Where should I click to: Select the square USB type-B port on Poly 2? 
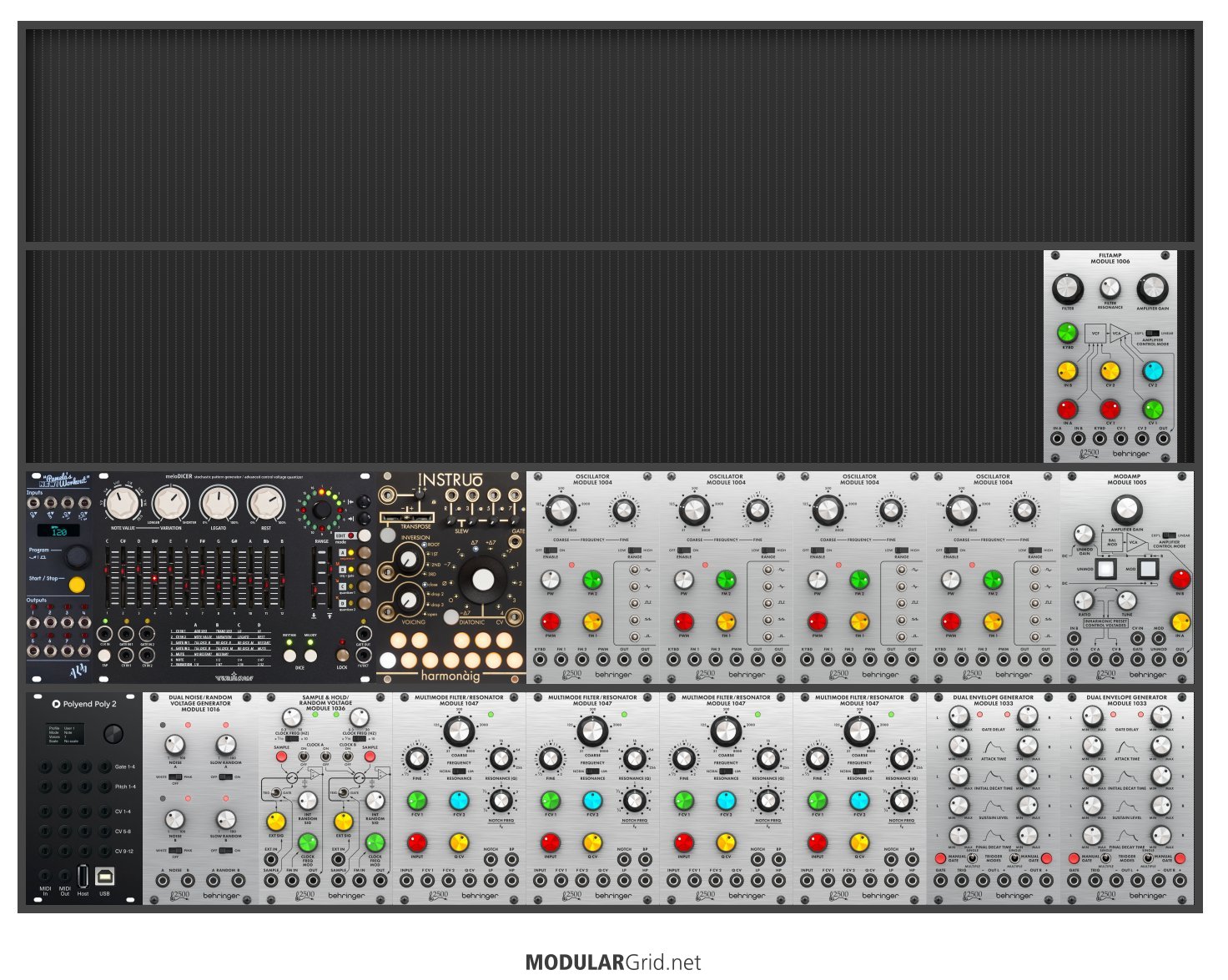pos(105,876)
